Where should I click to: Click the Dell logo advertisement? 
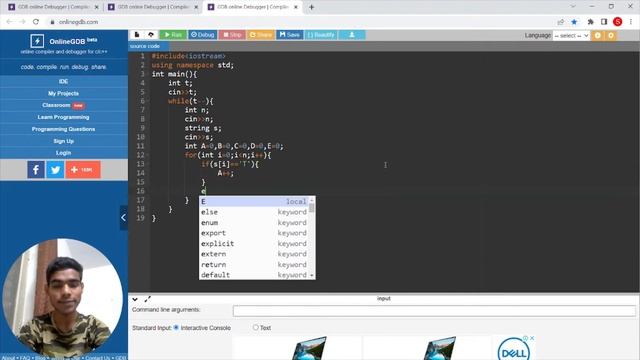513,350
